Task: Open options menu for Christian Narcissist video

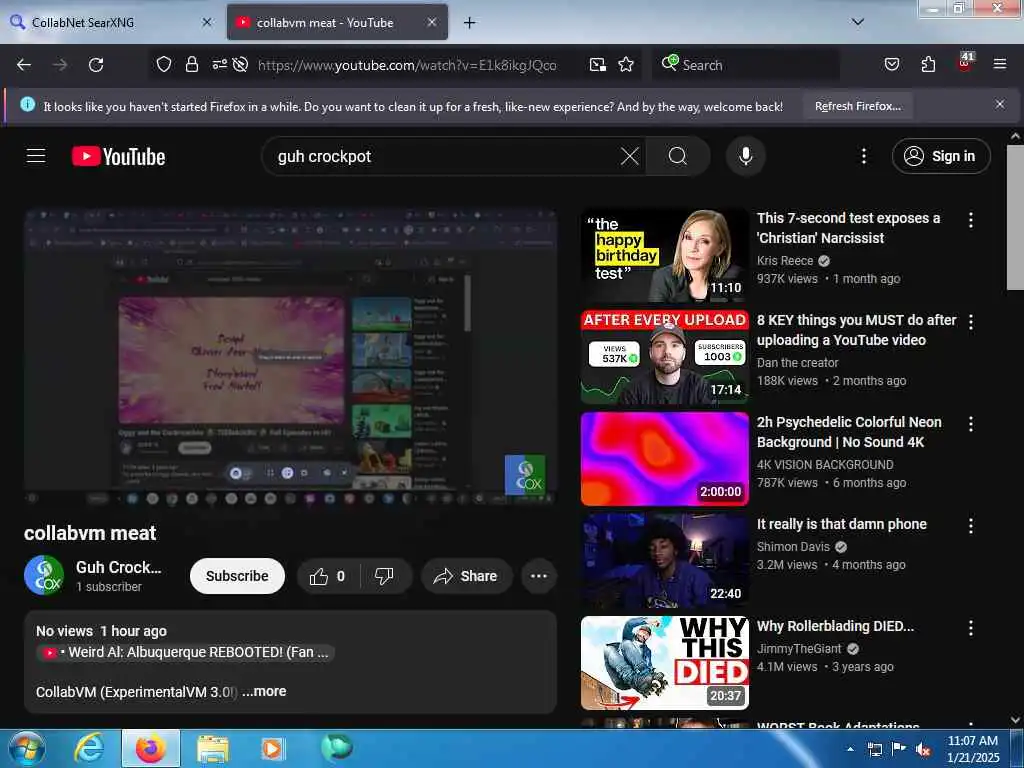Action: click(x=971, y=220)
